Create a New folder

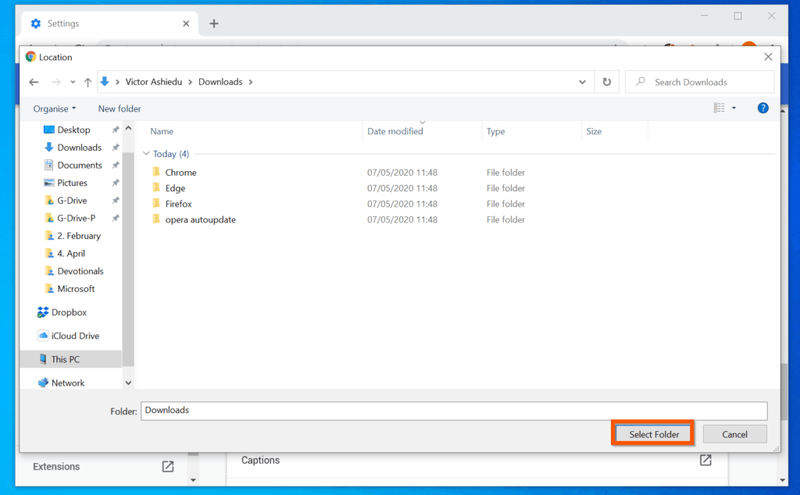point(119,109)
